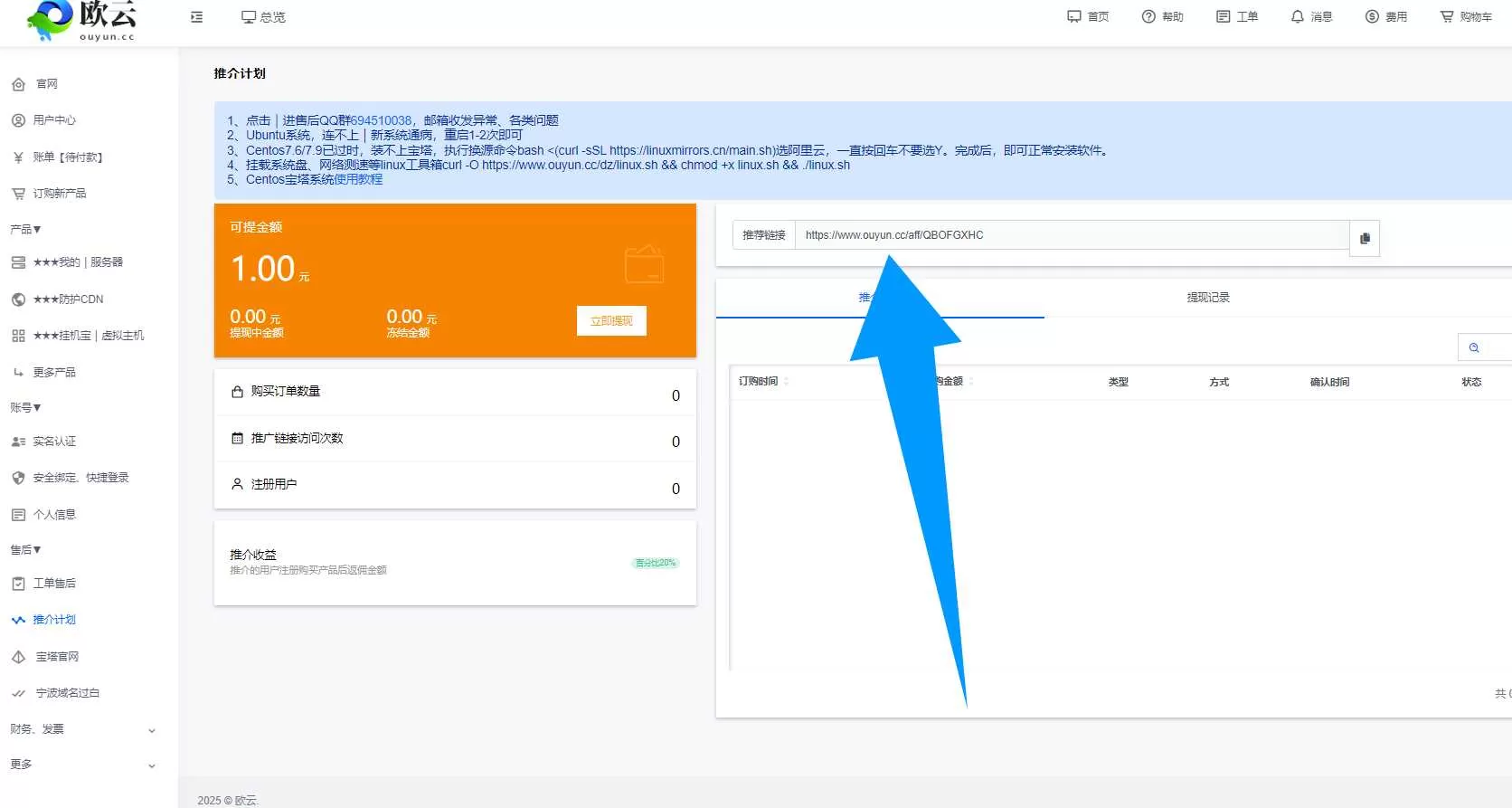Click the 购买订单数量 row

point(455,393)
